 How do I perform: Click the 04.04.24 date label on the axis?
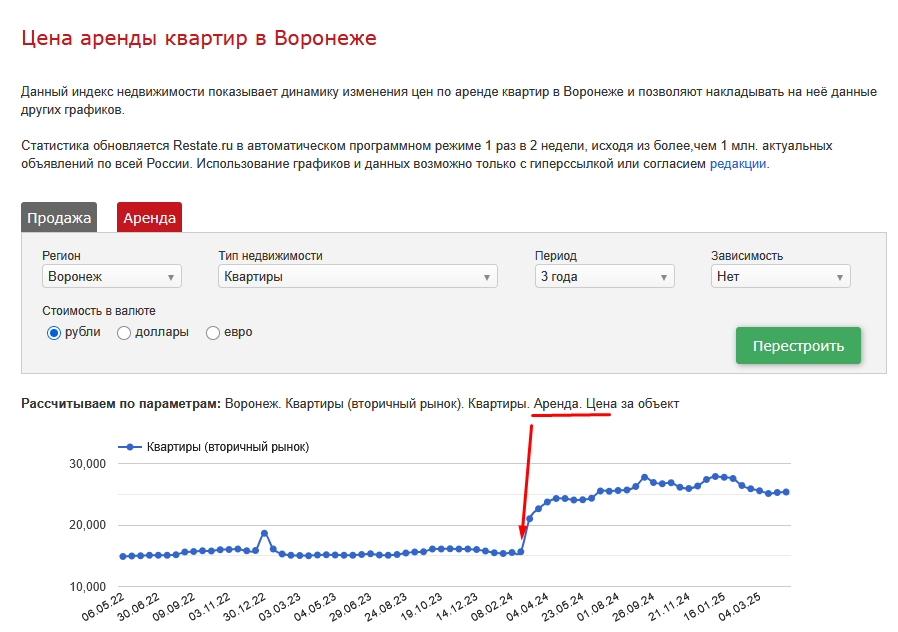point(528,607)
